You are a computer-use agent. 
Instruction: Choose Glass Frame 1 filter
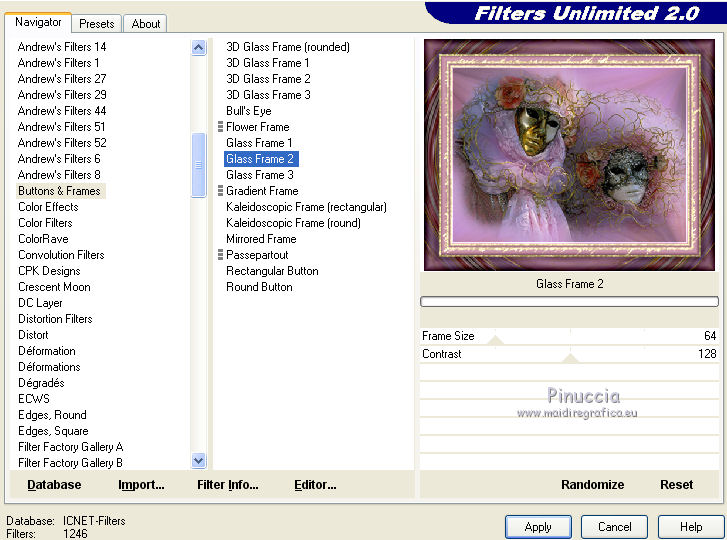coord(259,143)
